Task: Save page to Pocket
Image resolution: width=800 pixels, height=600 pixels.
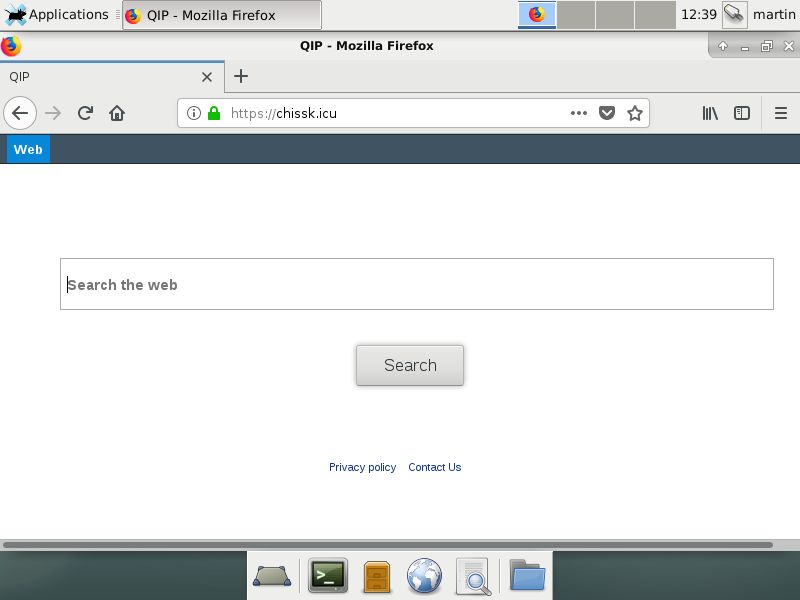Action: 607,113
